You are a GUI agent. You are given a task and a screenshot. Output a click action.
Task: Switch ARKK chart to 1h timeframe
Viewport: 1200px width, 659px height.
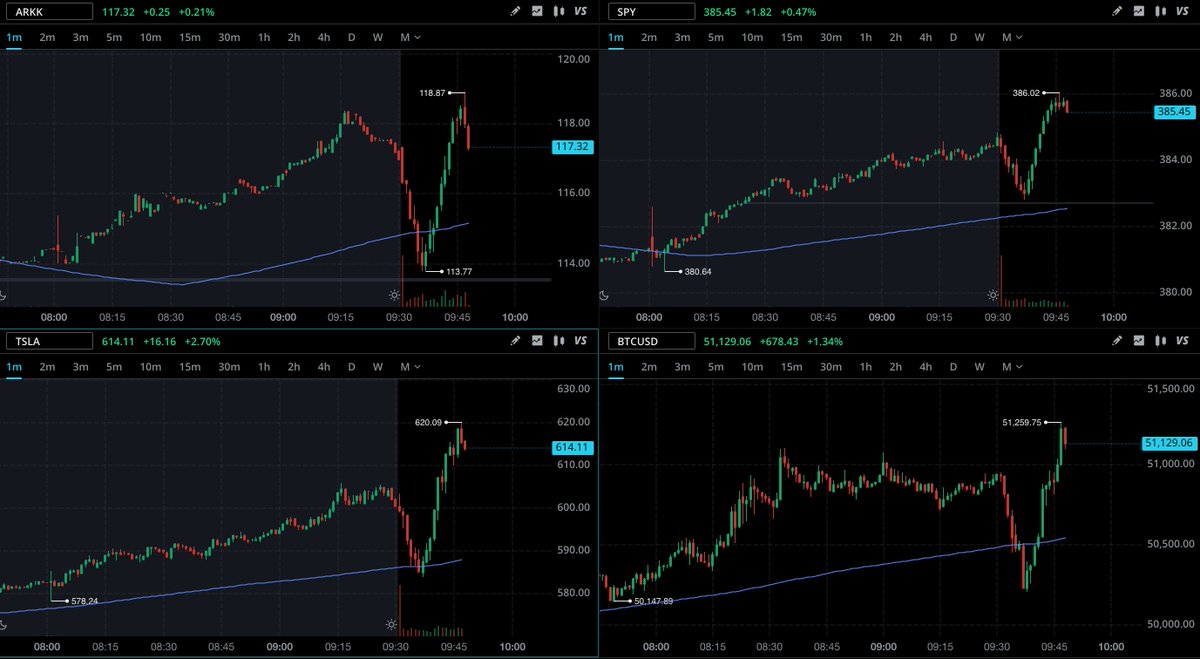(x=264, y=37)
